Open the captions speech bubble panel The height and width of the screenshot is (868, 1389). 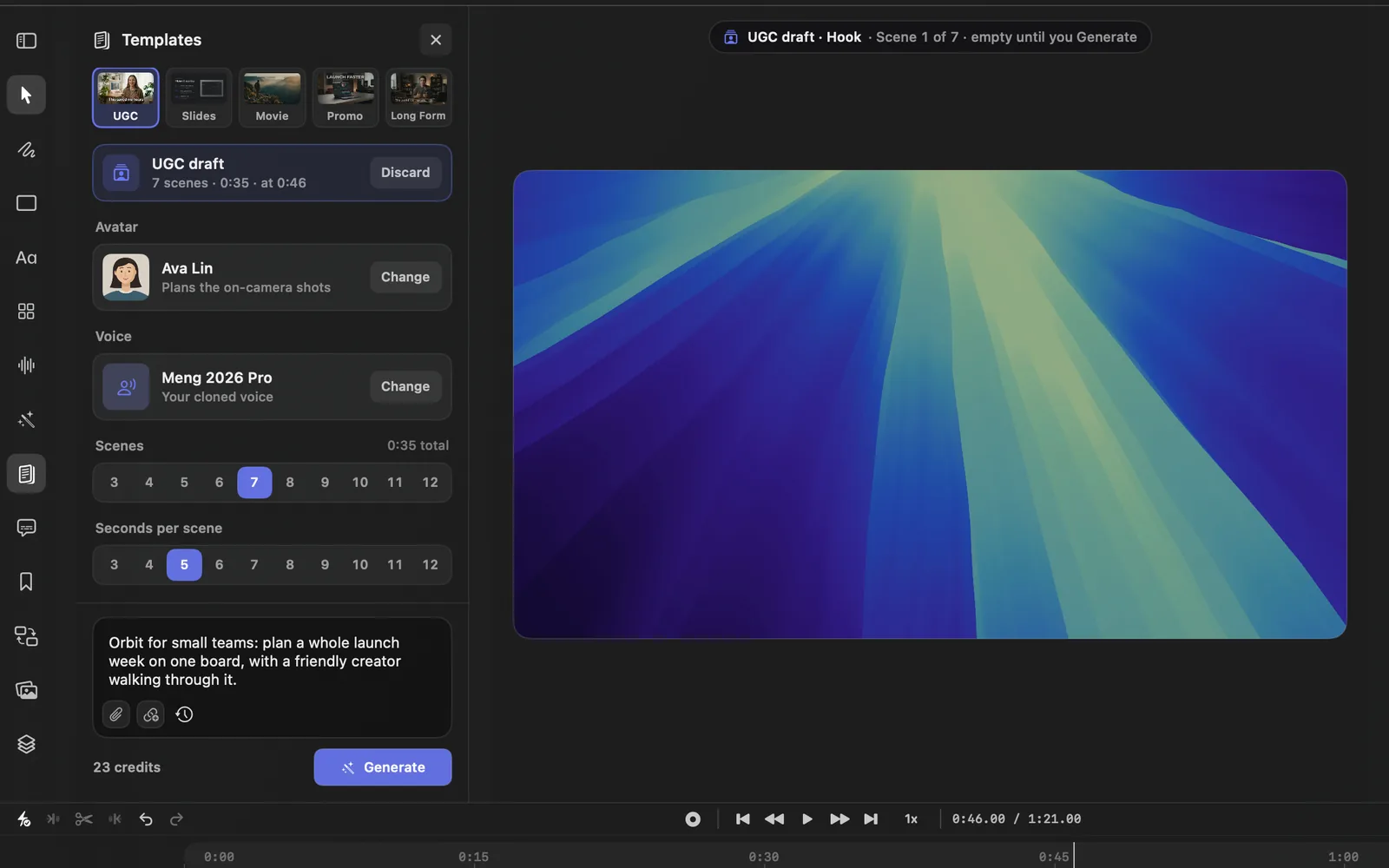click(x=26, y=528)
